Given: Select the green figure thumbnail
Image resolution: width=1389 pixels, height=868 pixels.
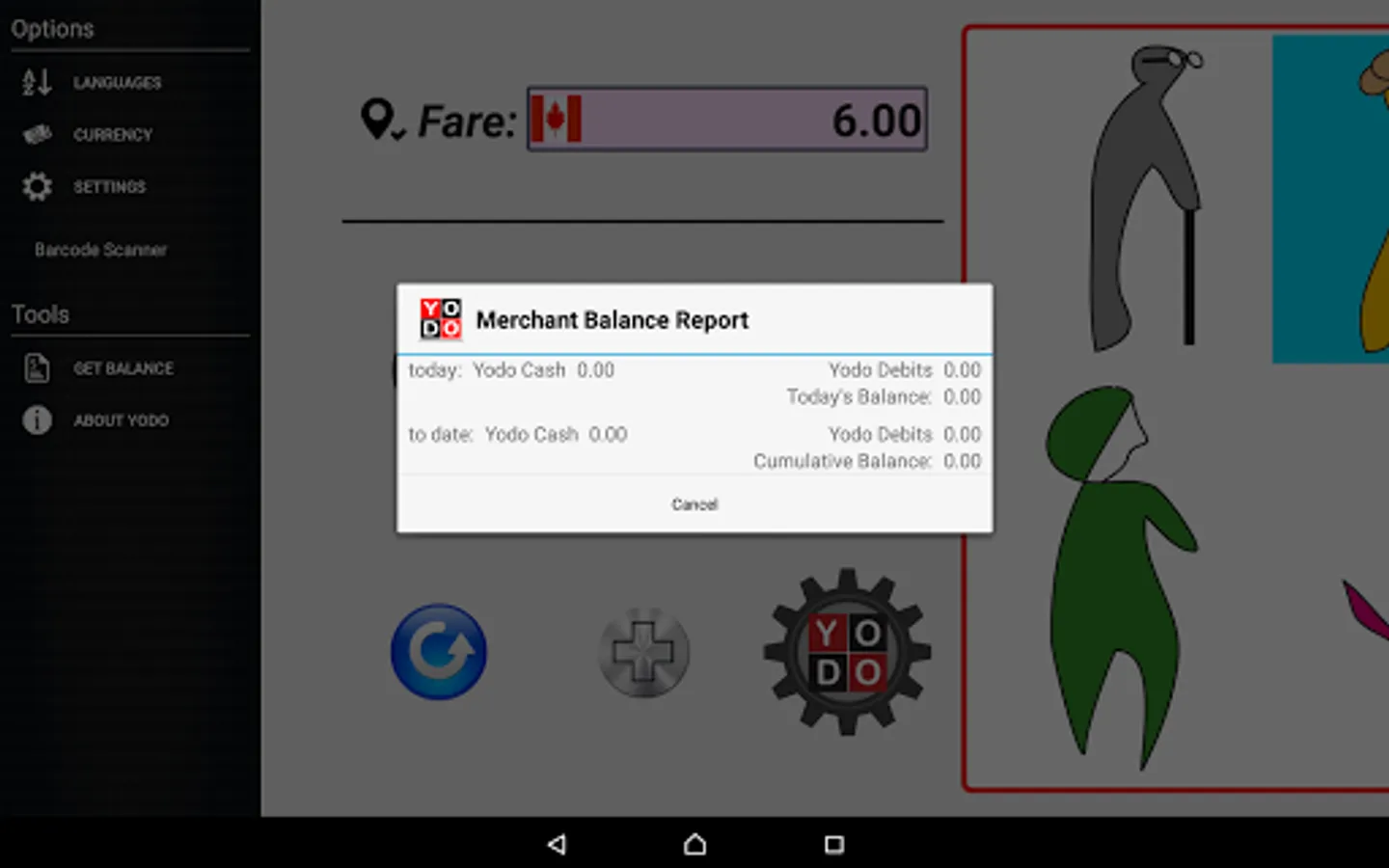Looking at the screenshot, I should pyautogui.click(x=1122, y=577).
